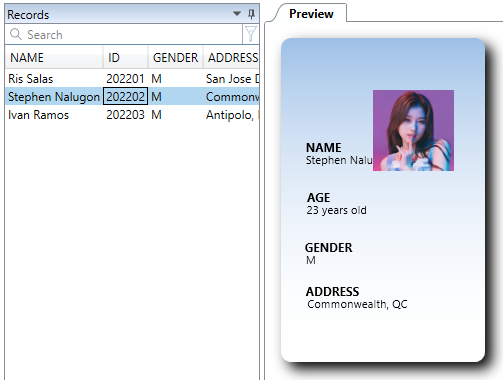Sort by the GENDER column header
503x380 pixels.
(176, 58)
